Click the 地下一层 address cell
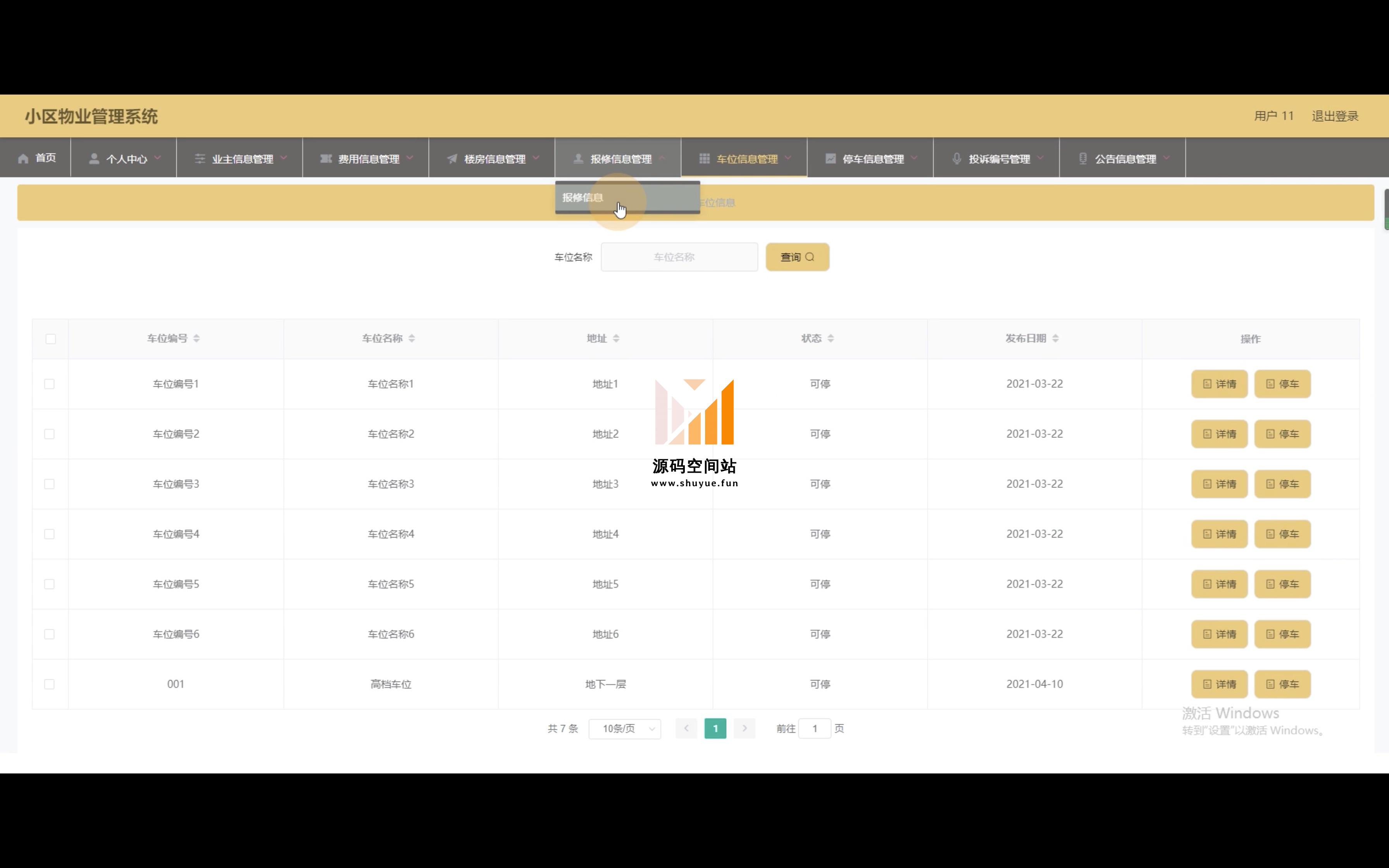Viewport: 1389px width, 868px height. pyautogui.click(x=605, y=684)
